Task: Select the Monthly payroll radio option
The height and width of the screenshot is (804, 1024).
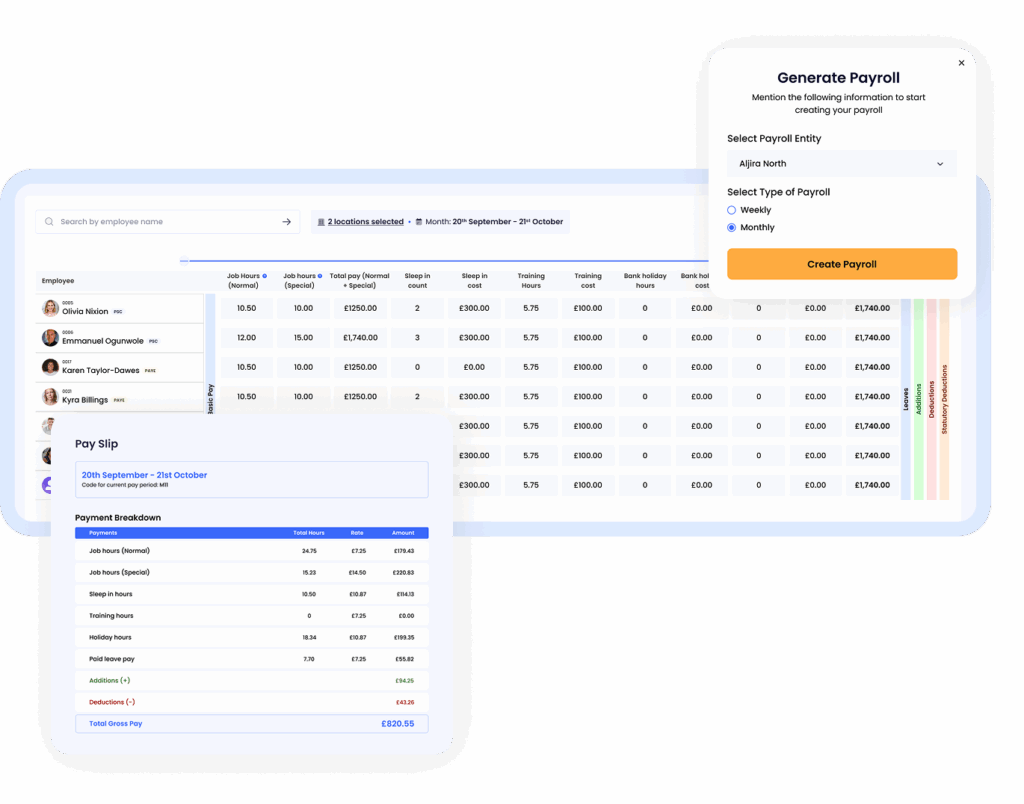Action: 732,228
